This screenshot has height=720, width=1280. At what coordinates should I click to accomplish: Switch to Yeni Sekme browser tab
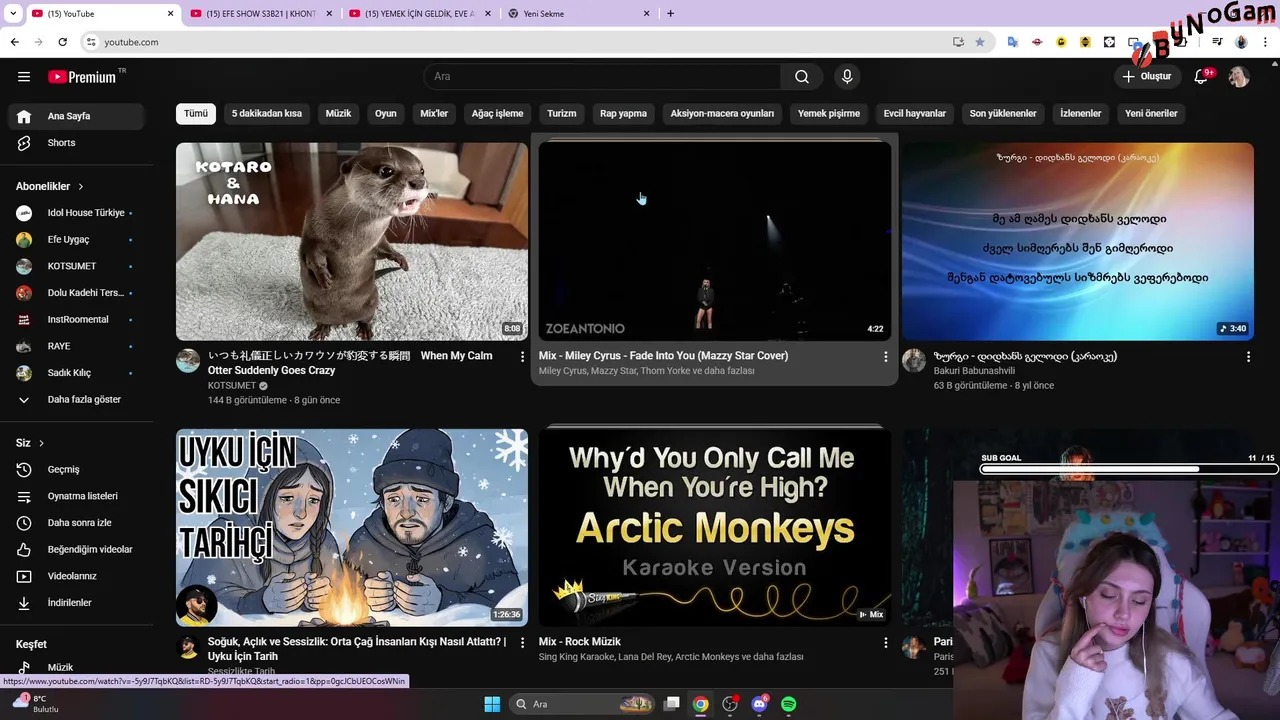pos(579,14)
